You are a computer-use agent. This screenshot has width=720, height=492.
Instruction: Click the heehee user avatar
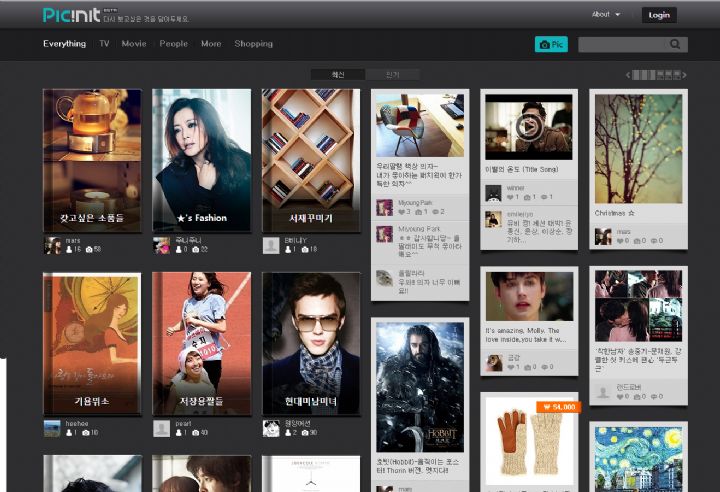coord(53,428)
